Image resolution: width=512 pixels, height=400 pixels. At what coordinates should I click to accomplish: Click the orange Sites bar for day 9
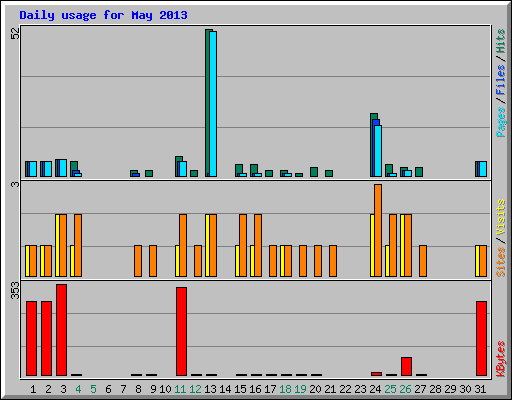click(153, 261)
